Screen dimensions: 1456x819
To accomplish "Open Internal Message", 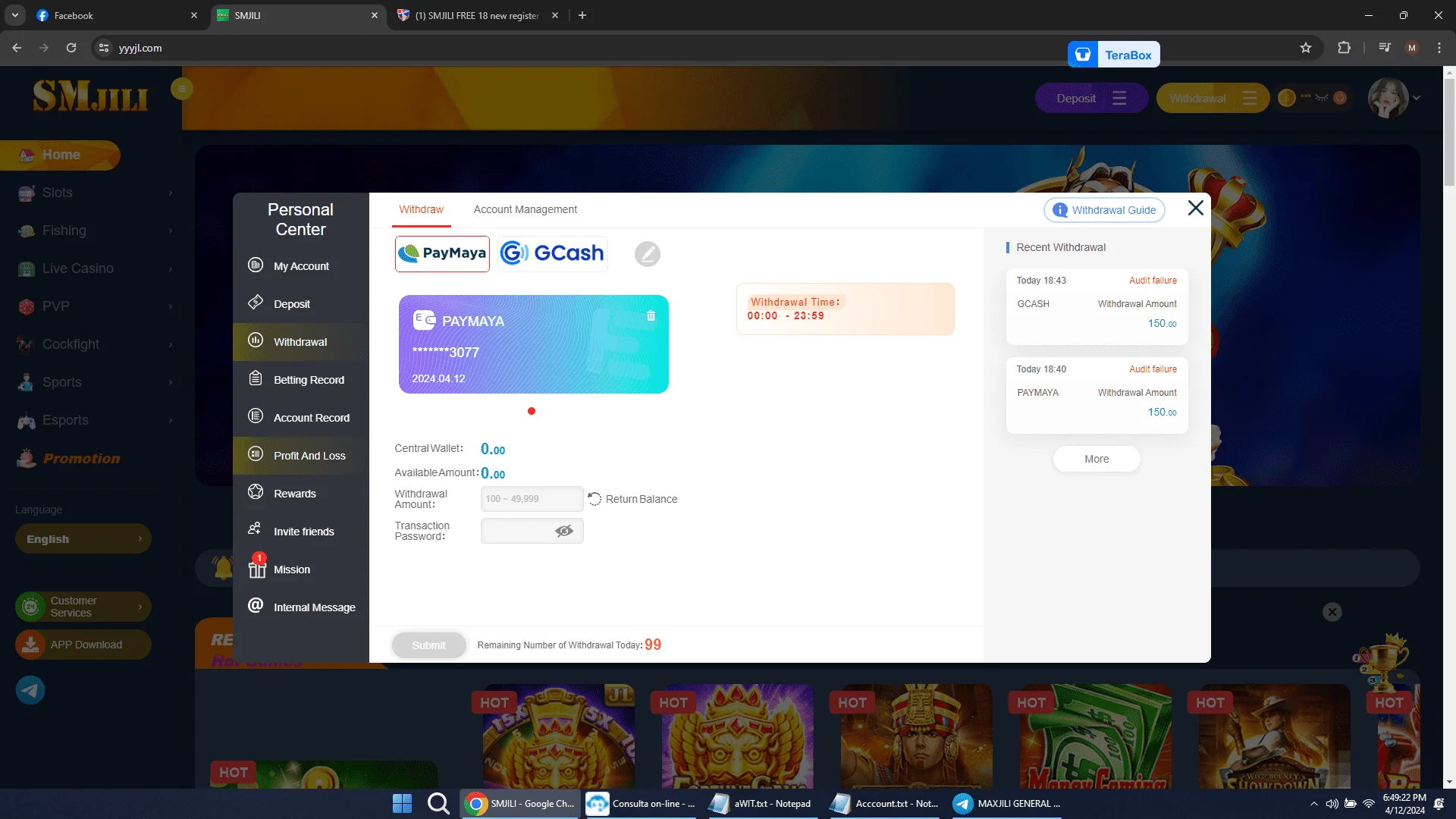I will pyautogui.click(x=301, y=607).
